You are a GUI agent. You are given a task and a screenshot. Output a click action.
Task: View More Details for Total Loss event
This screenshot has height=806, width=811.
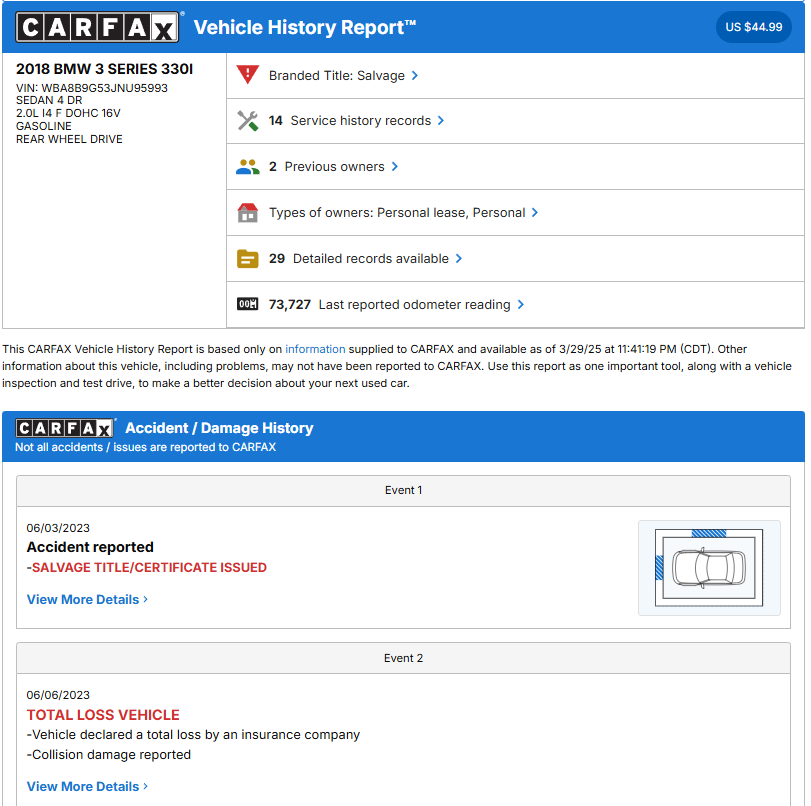[x=87, y=786]
